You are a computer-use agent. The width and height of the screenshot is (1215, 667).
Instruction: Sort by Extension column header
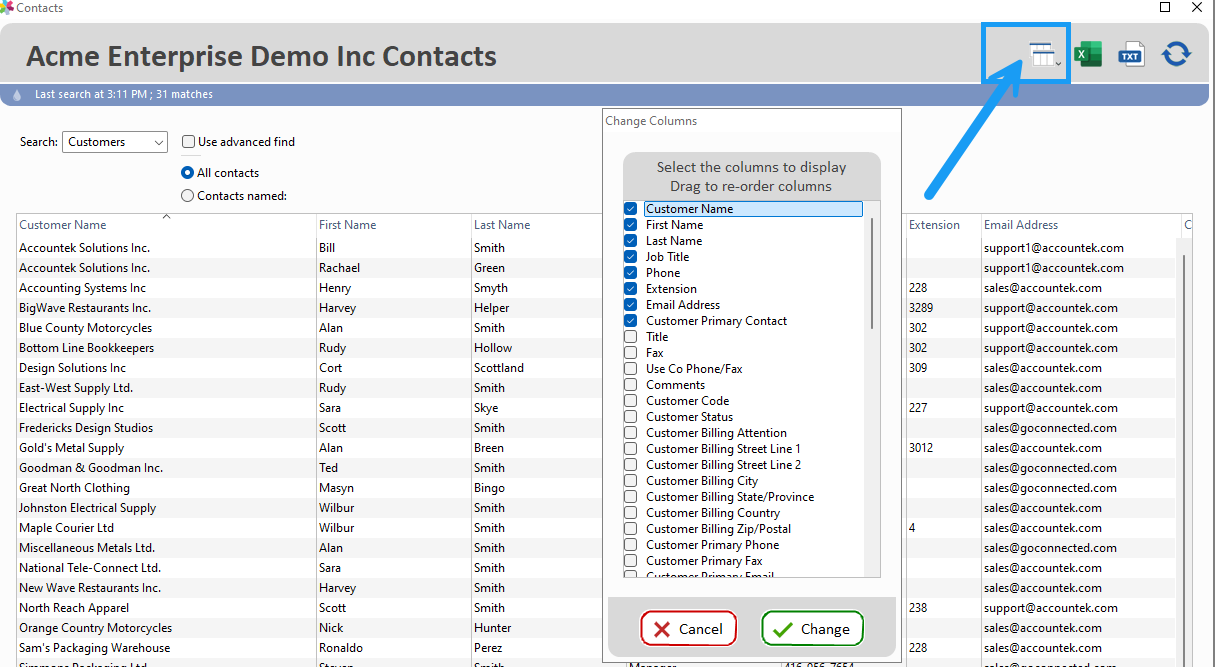942,225
